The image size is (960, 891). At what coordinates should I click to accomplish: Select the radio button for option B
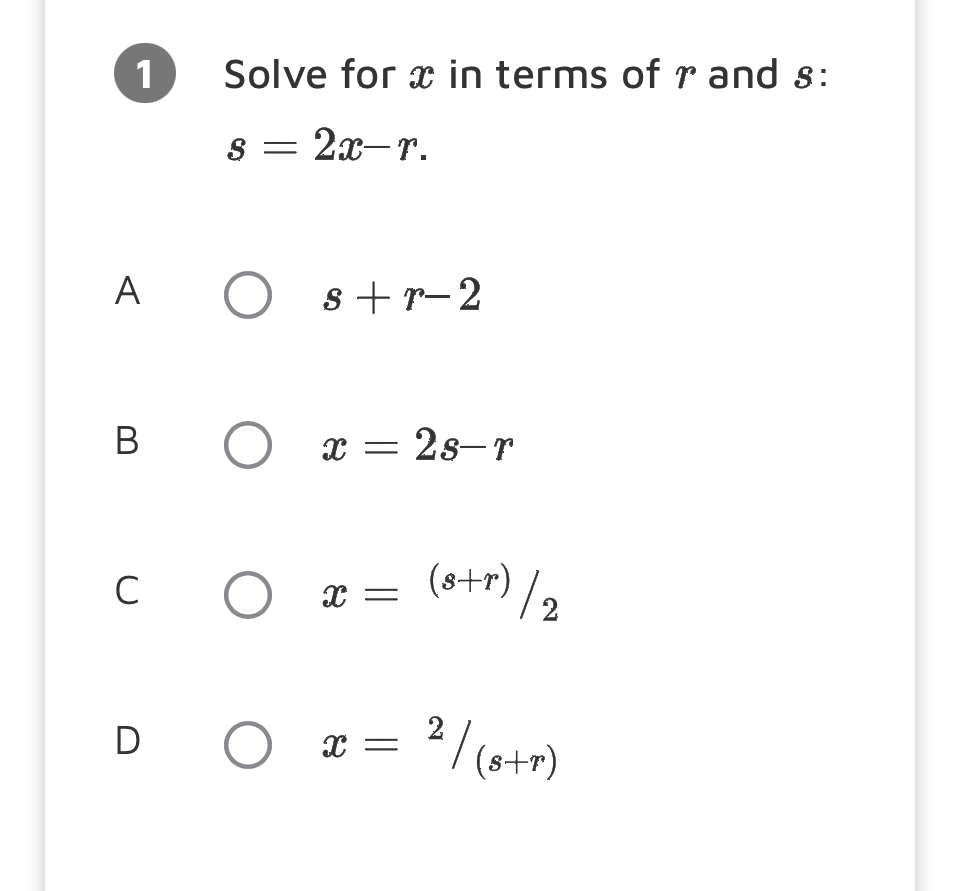point(248,447)
